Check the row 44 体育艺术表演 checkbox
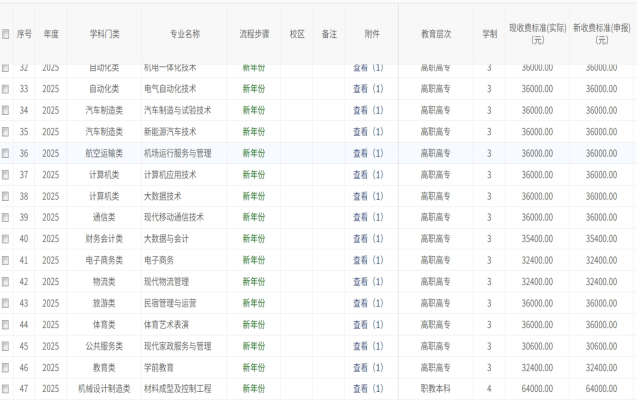The image size is (637, 400). coord(6,324)
